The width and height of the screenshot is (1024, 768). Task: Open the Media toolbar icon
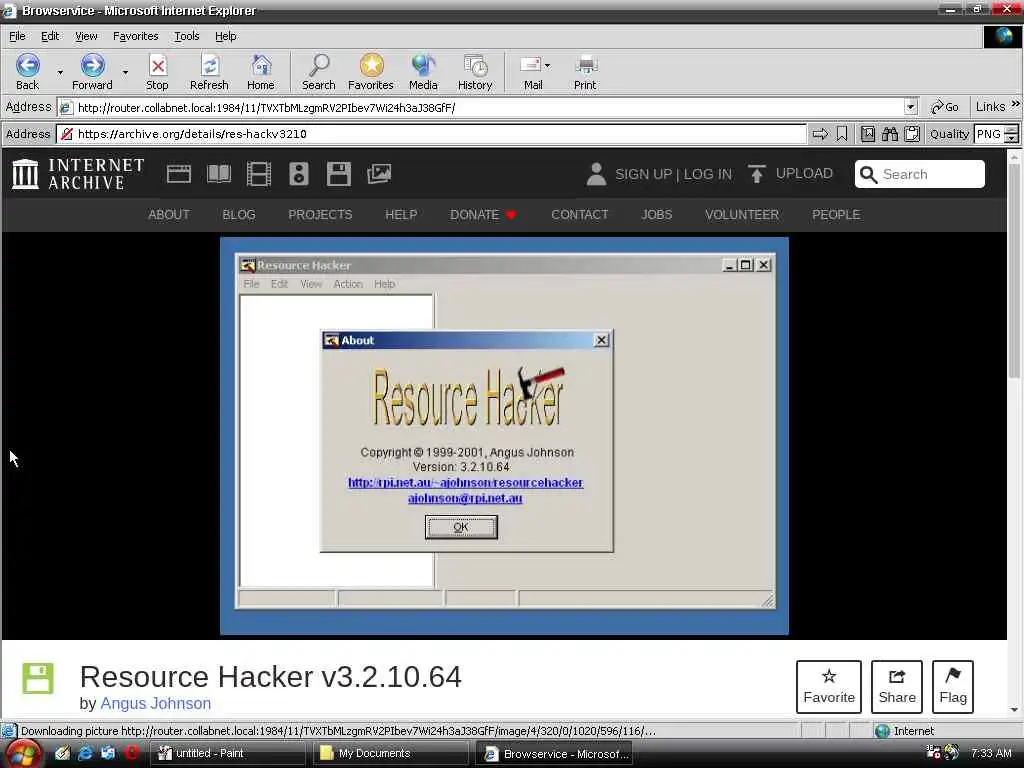(423, 65)
